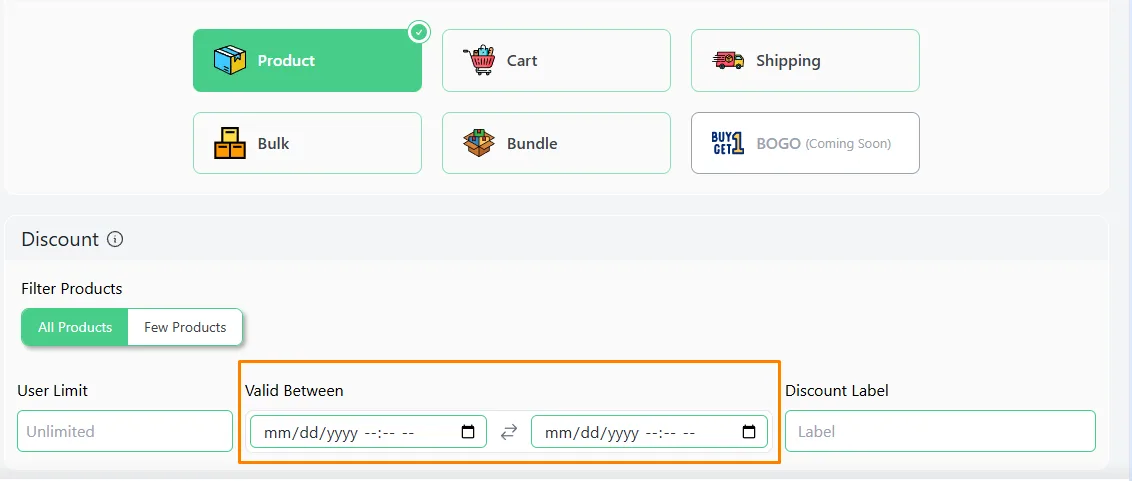The image size is (1132, 481).
Task: Click the shopping cart icon
Action: click(479, 61)
